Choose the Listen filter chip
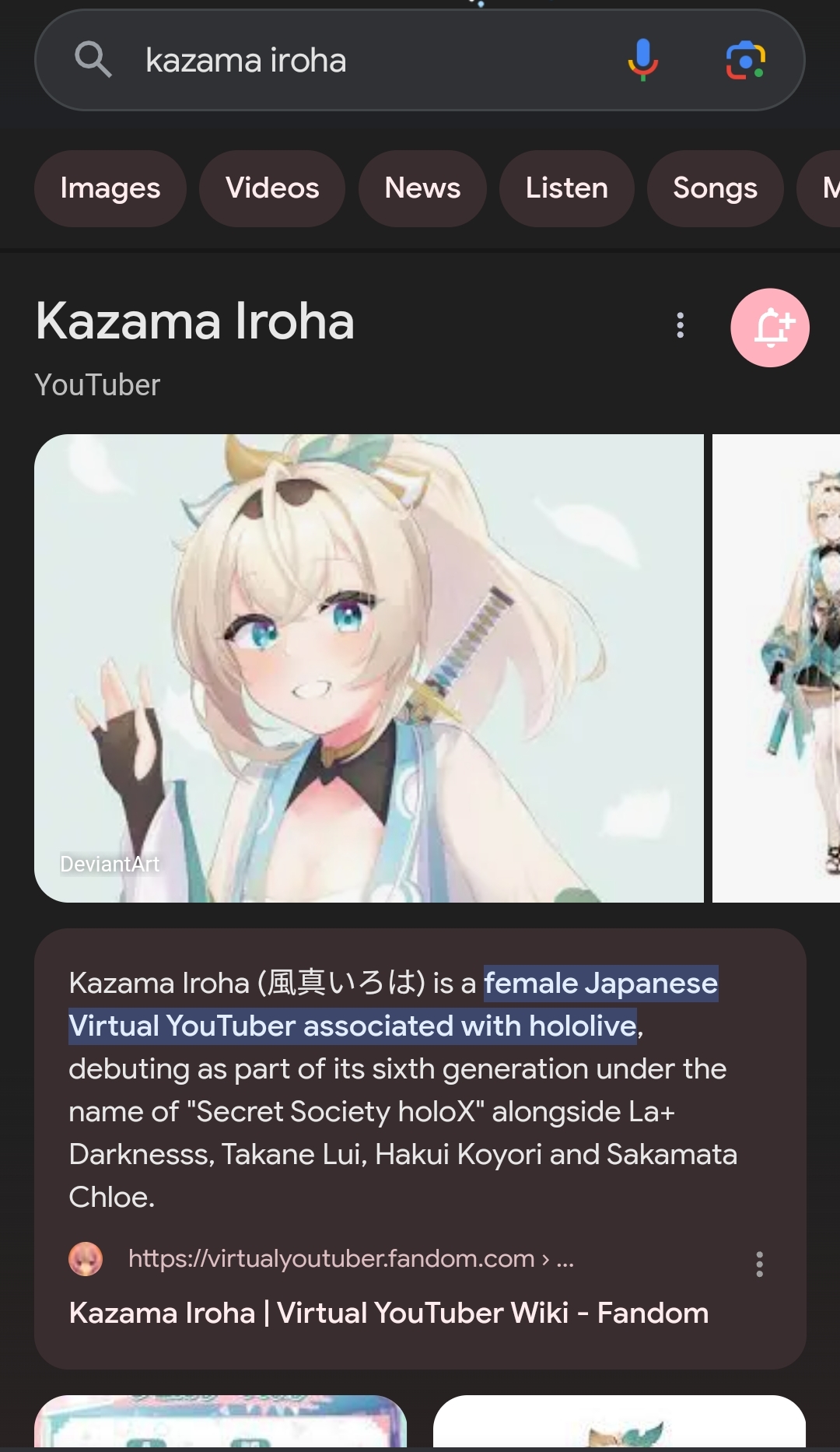 (567, 188)
